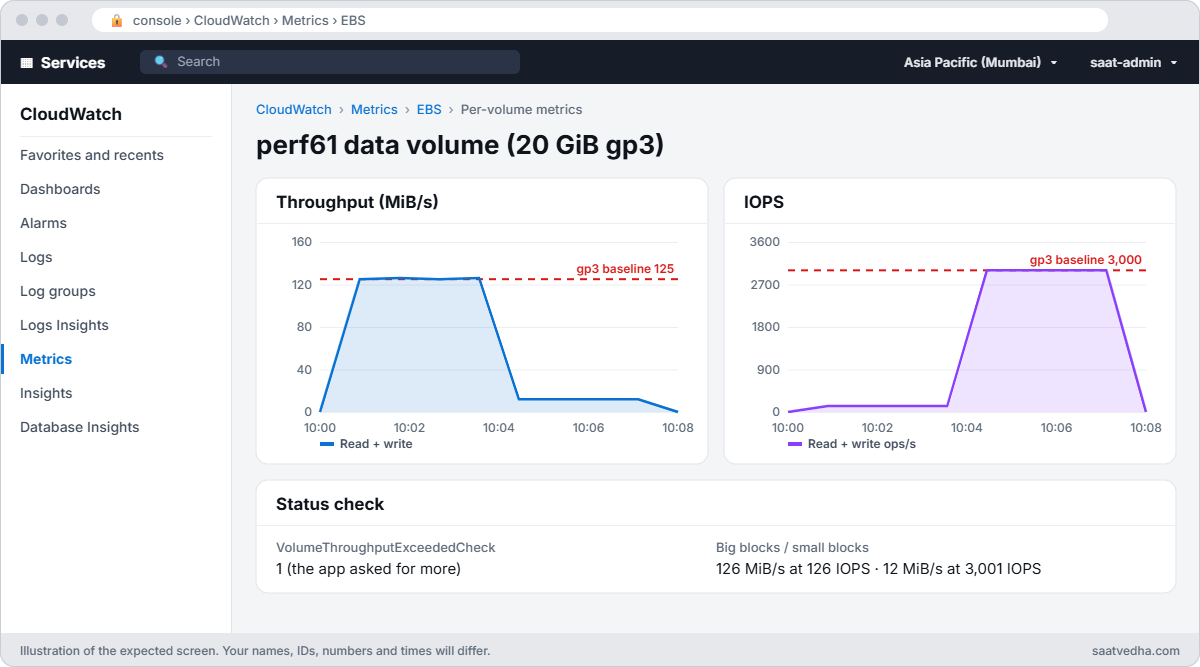
Task: Click the EBS breadcrumb link
Action: pyautogui.click(x=429, y=109)
